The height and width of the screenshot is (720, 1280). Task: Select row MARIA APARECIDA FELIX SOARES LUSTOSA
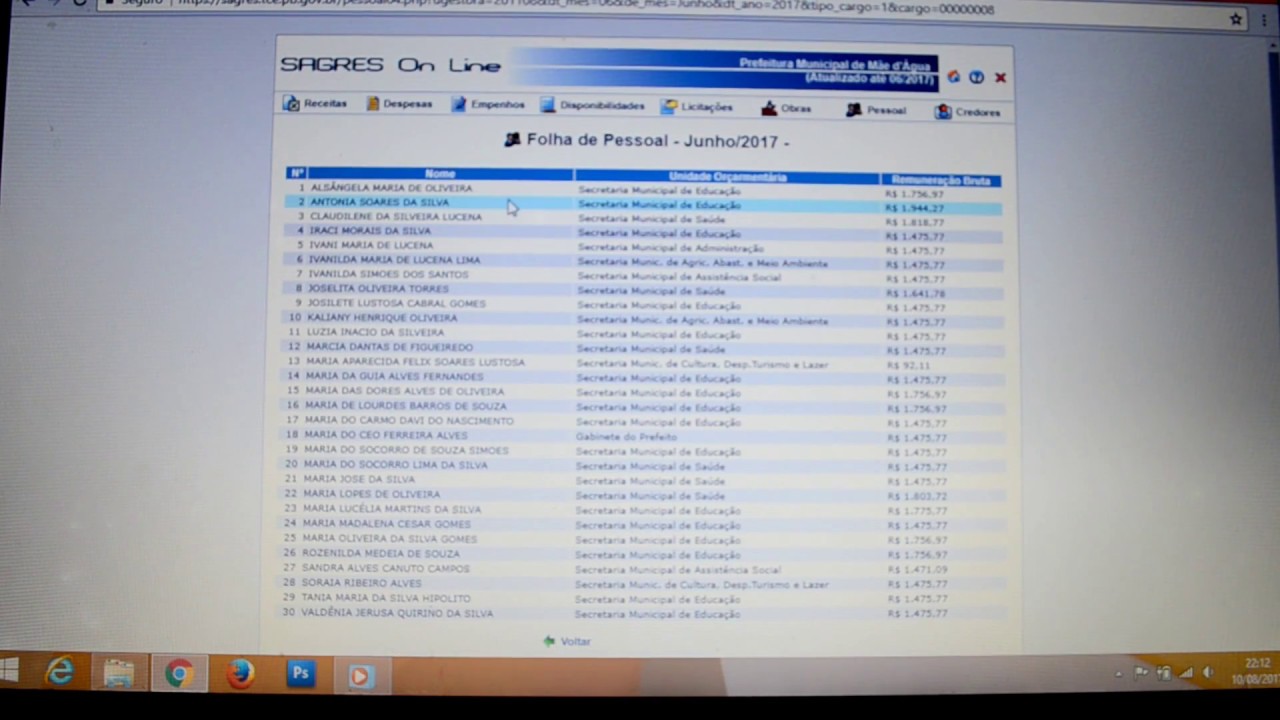coord(643,364)
